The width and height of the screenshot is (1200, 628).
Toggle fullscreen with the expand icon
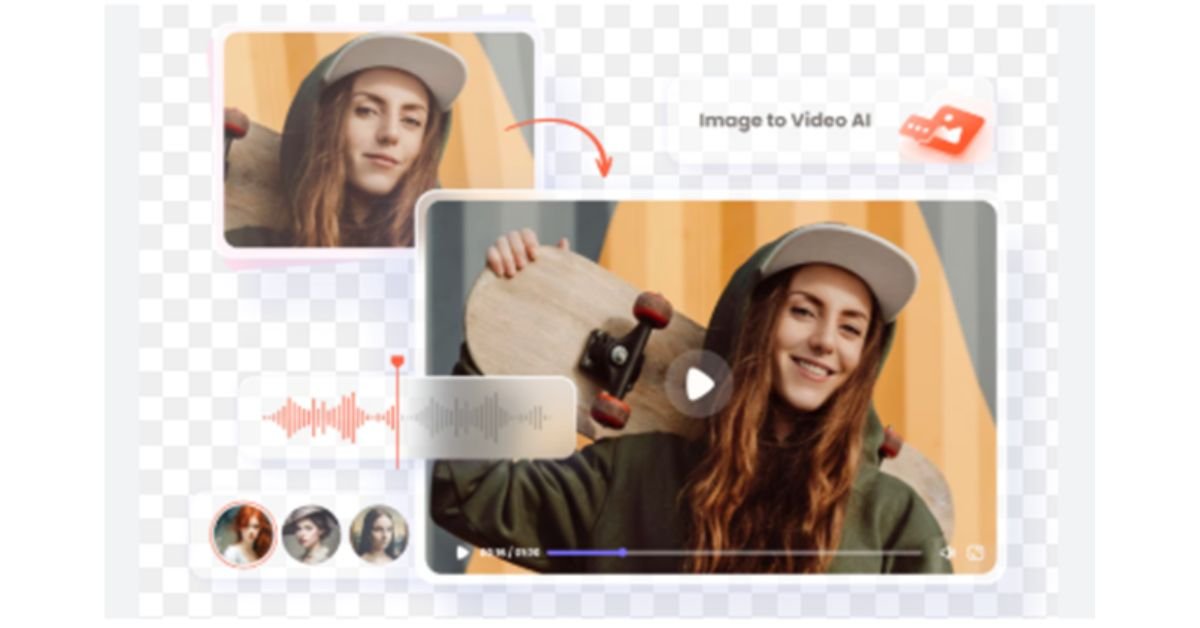pos(975,550)
